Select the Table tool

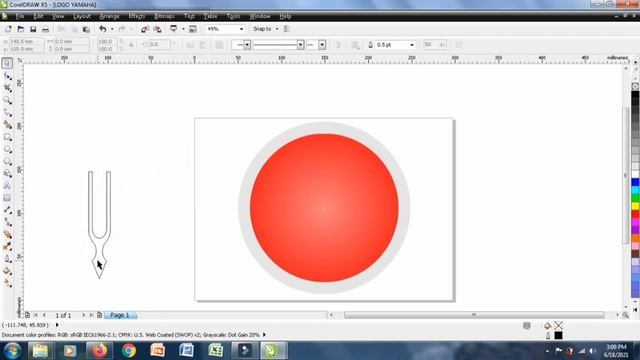click(7, 198)
